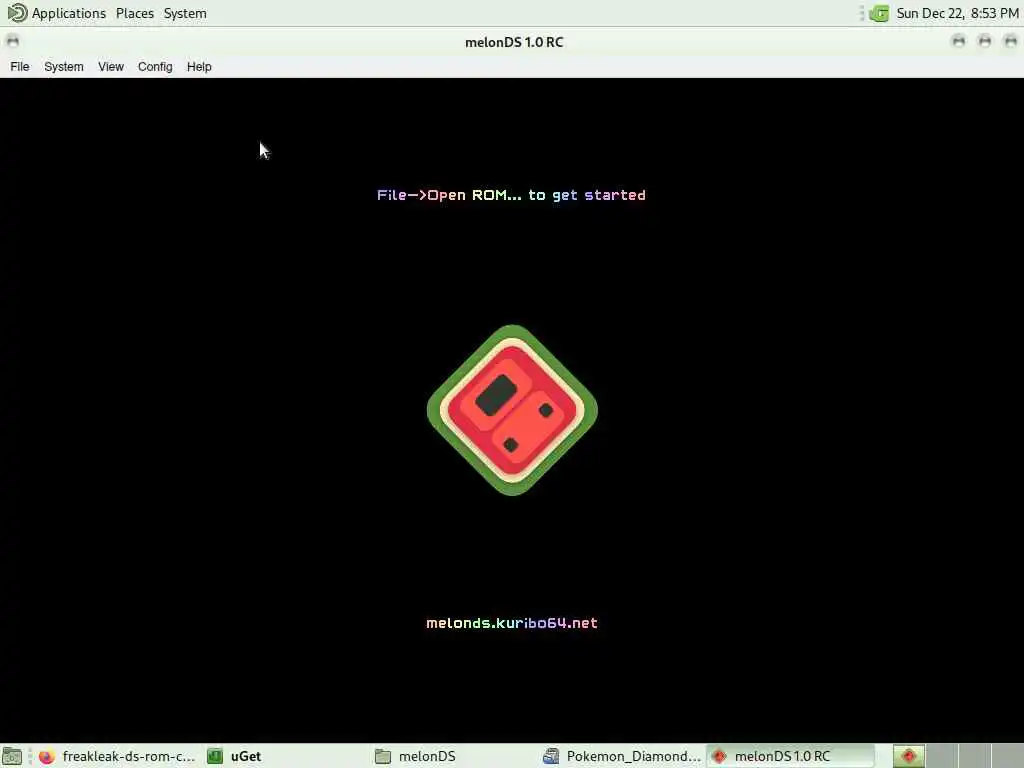Open the Help menu
Viewport: 1024px width, 768px height.
[199, 67]
